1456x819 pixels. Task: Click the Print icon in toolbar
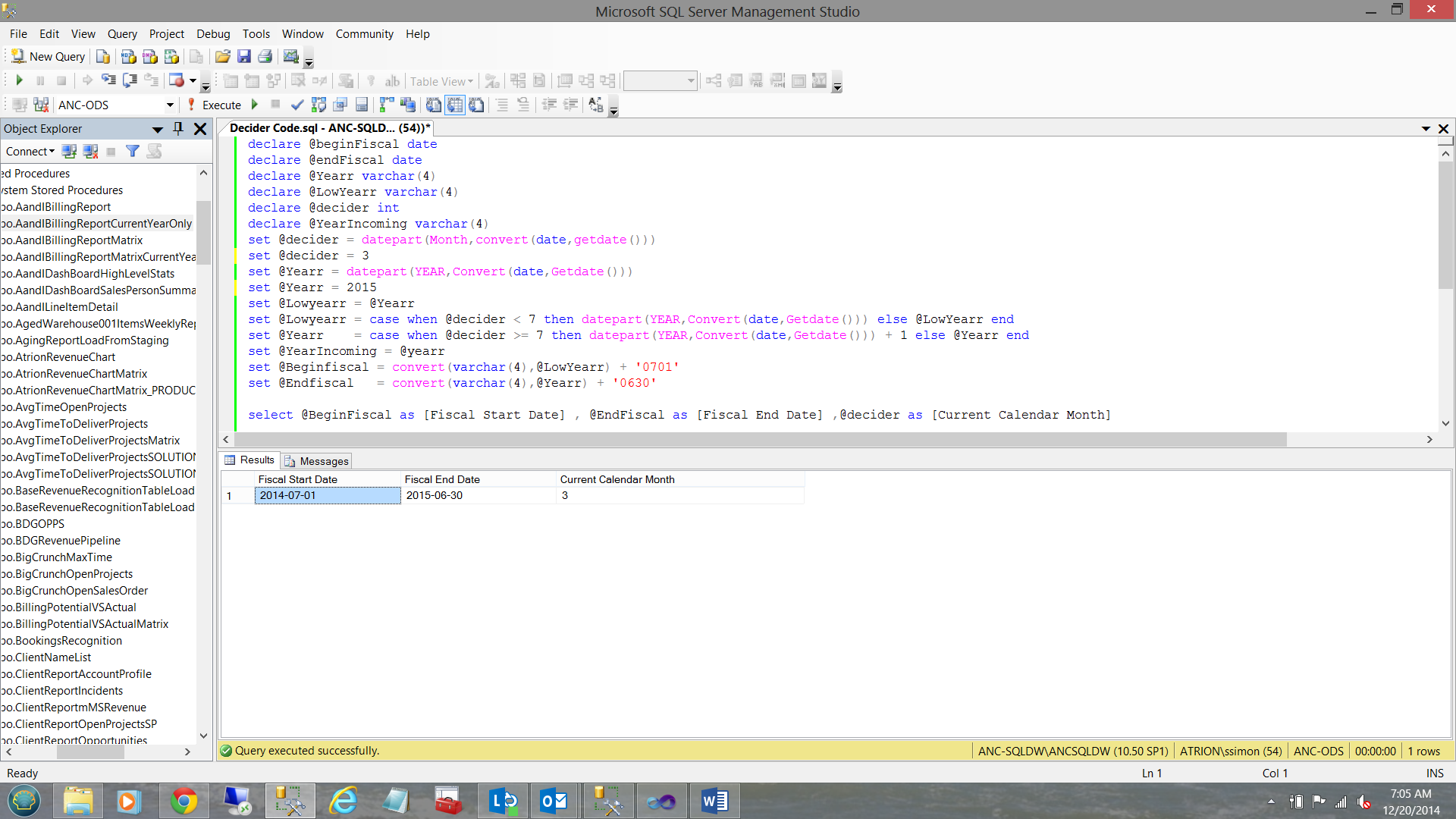point(265,57)
